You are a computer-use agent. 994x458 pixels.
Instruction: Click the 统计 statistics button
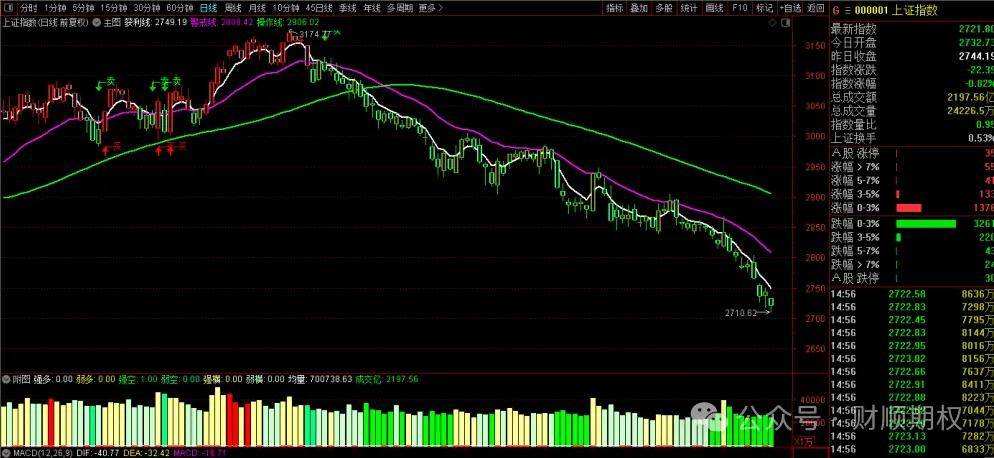688,8
